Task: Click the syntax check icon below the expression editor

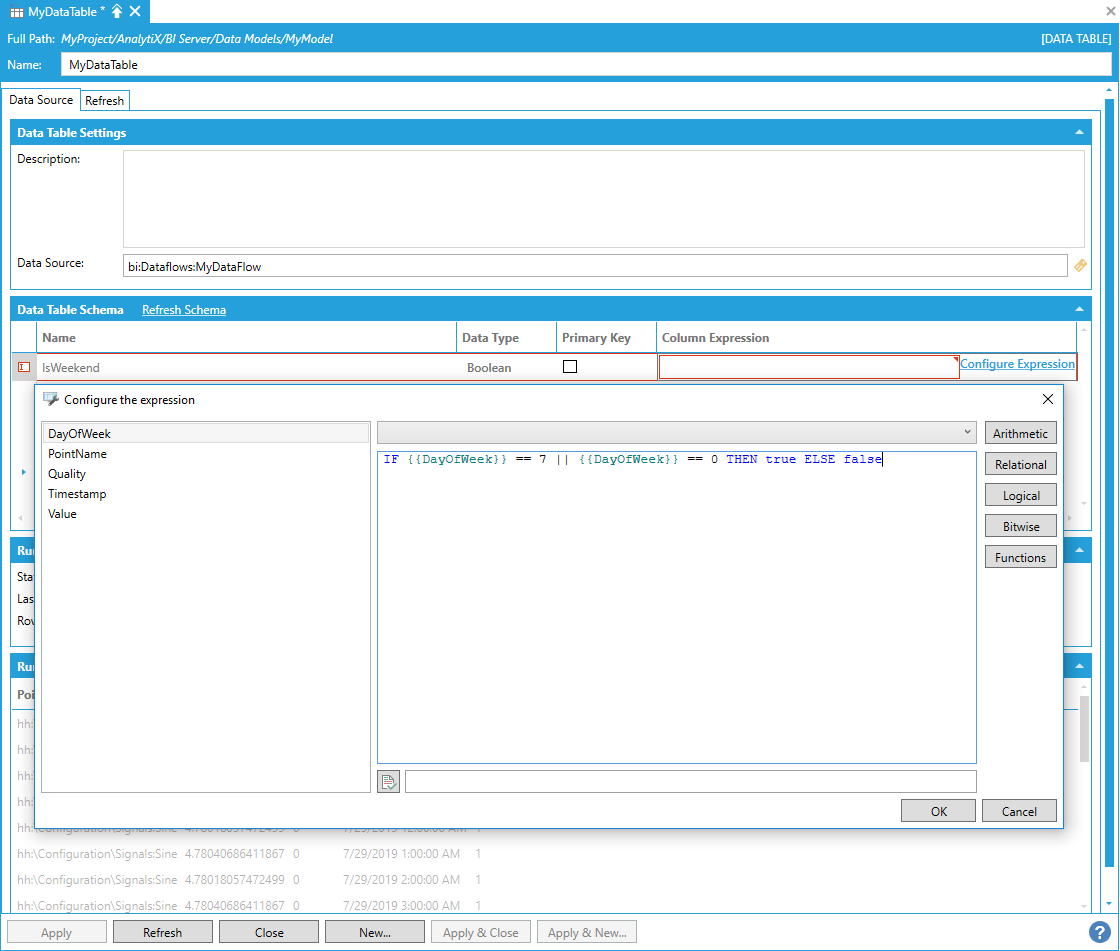Action: [389, 782]
